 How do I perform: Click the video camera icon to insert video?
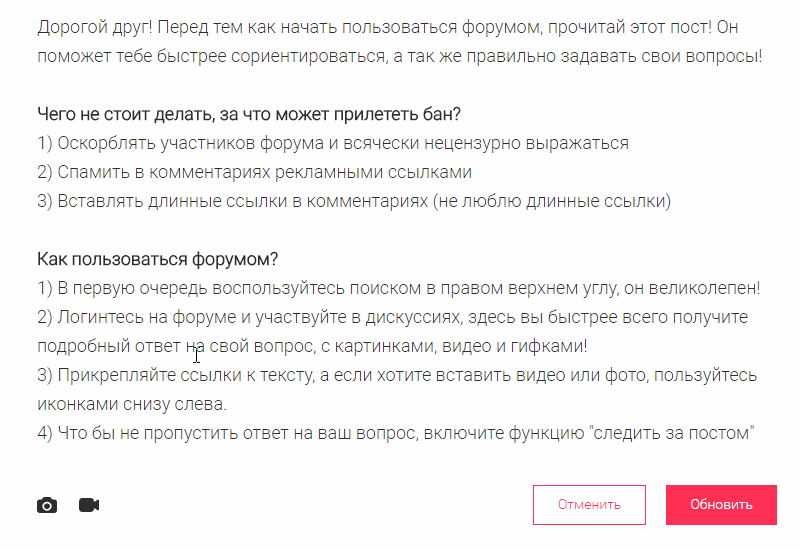coord(89,505)
